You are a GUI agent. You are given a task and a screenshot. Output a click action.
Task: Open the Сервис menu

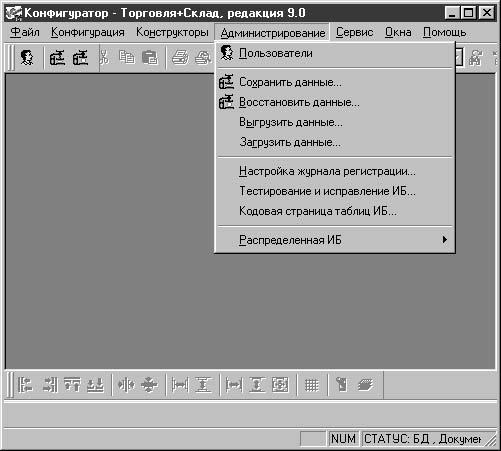tap(354, 32)
